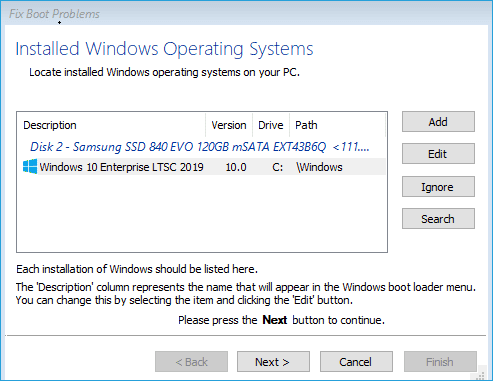Start a Search for Windows installations
The image size is (493, 381).
pyautogui.click(x=438, y=219)
